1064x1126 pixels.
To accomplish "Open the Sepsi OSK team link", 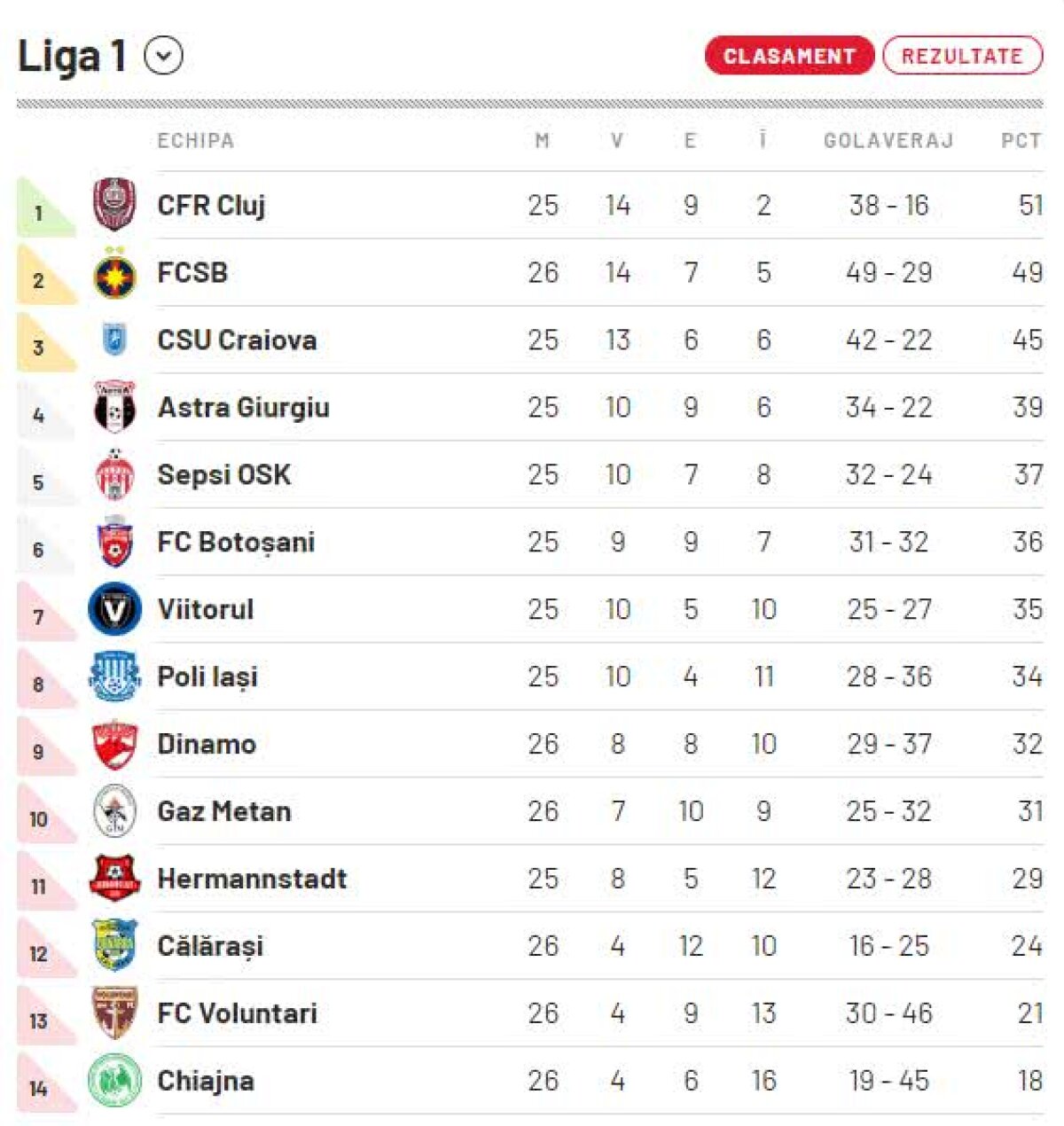I will (223, 475).
